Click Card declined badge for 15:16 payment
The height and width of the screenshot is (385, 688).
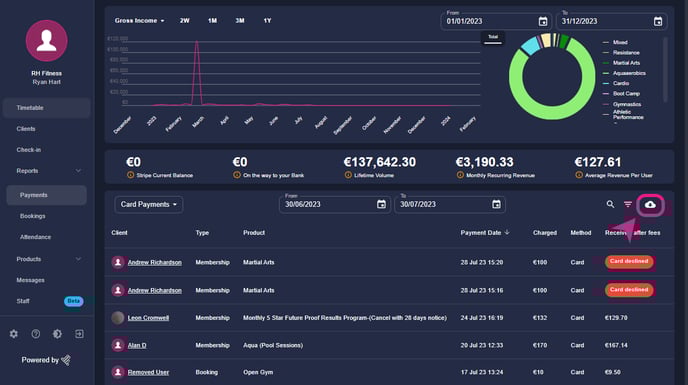point(629,290)
